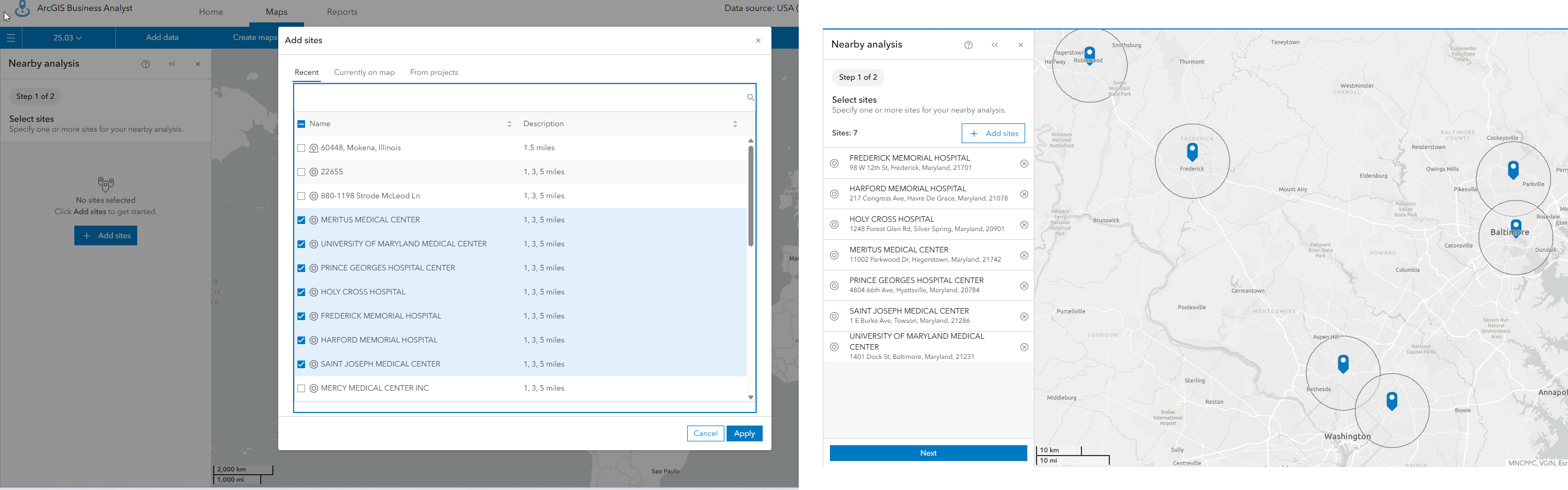Open the Reports tab

pyautogui.click(x=342, y=12)
